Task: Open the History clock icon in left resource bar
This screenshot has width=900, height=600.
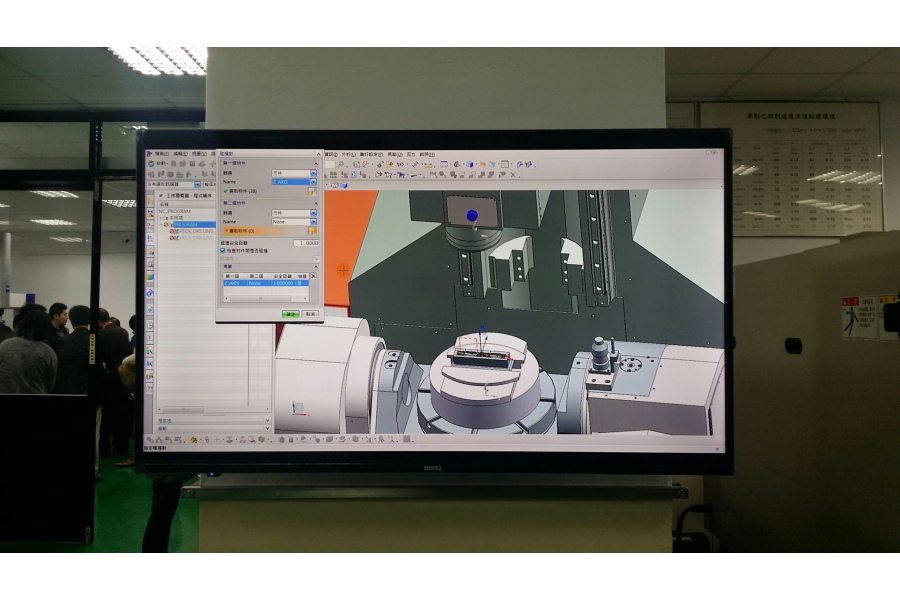Action: pos(150,325)
